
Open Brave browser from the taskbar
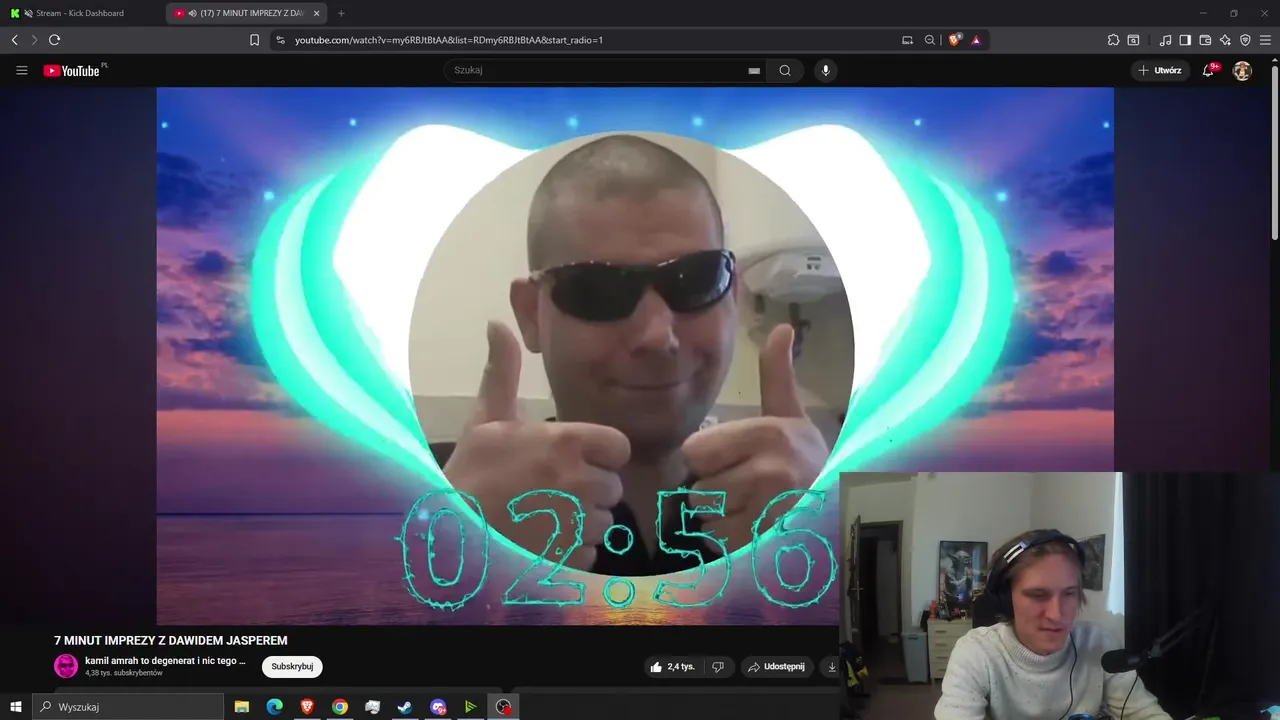click(307, 707)
